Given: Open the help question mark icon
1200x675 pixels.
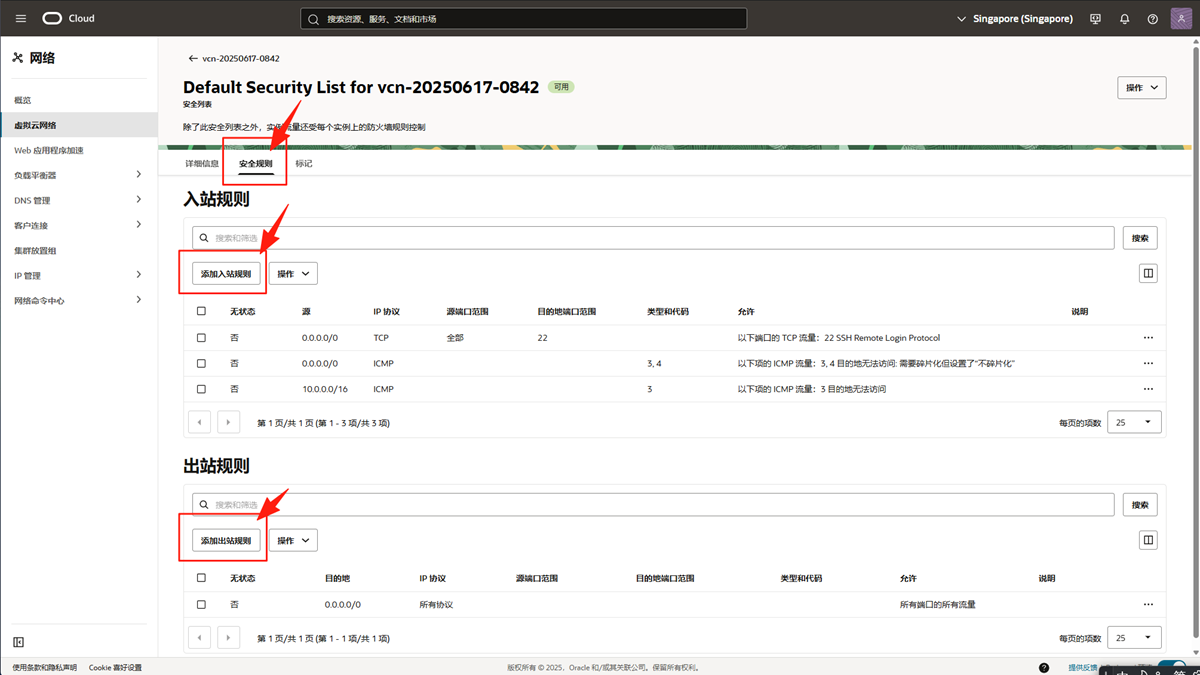Looking at the screenshot, I should pyautogui.click(x=1152, y=19).
